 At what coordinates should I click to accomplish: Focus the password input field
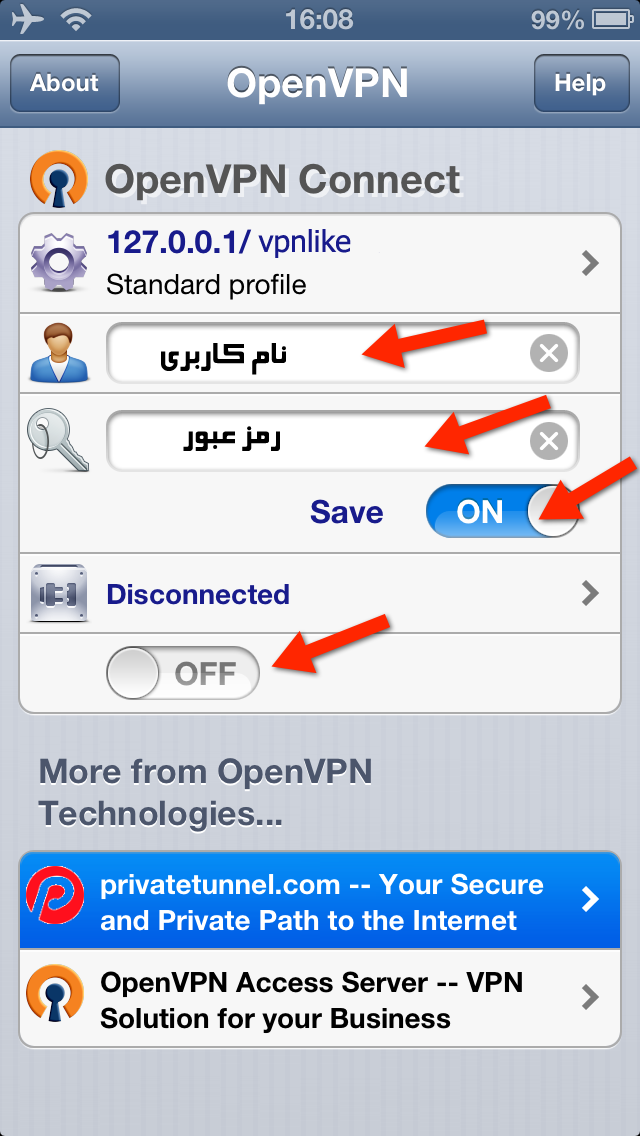tap(343, 440)
